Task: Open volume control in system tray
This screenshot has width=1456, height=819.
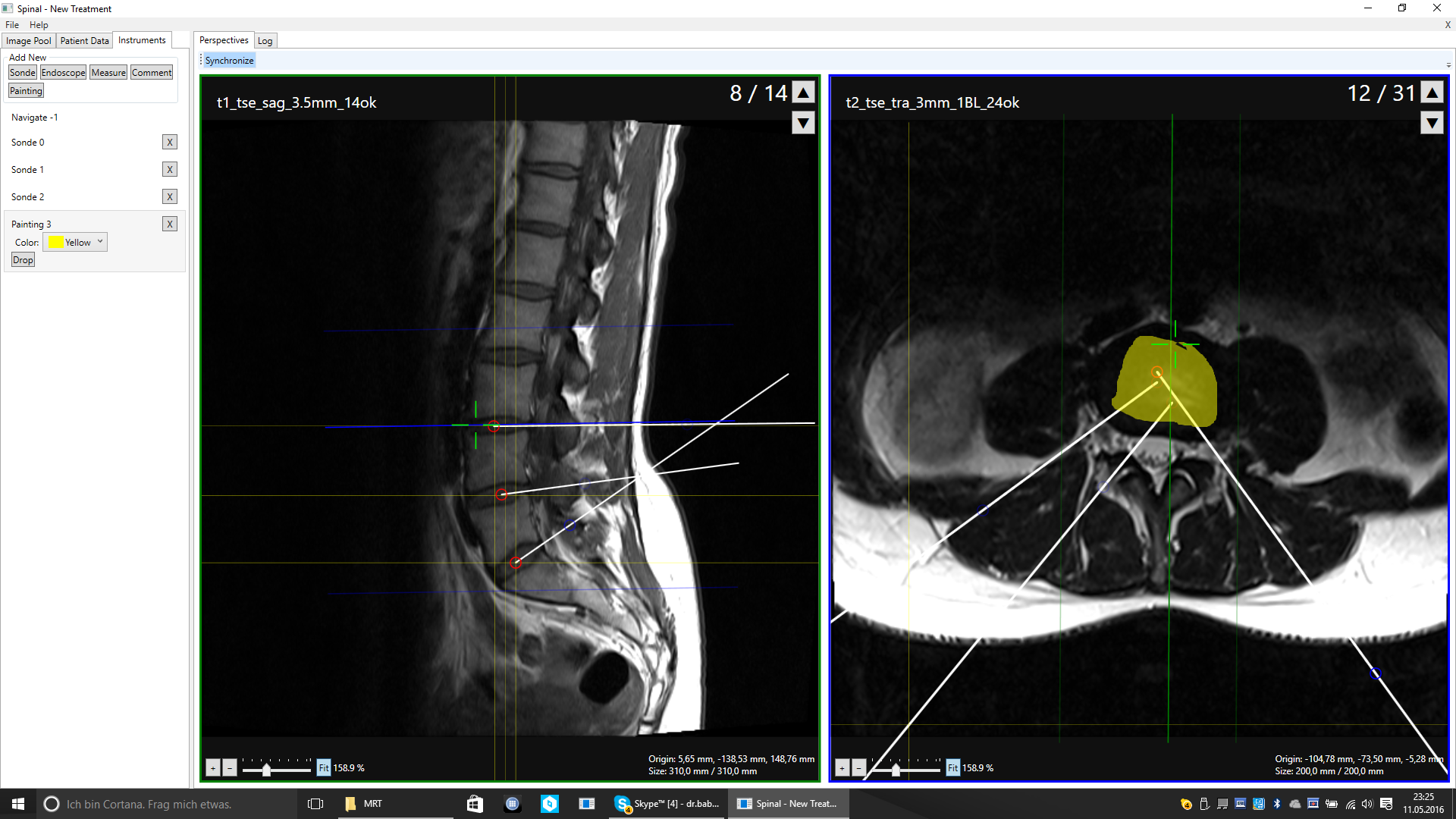Action: (1367, 804)
